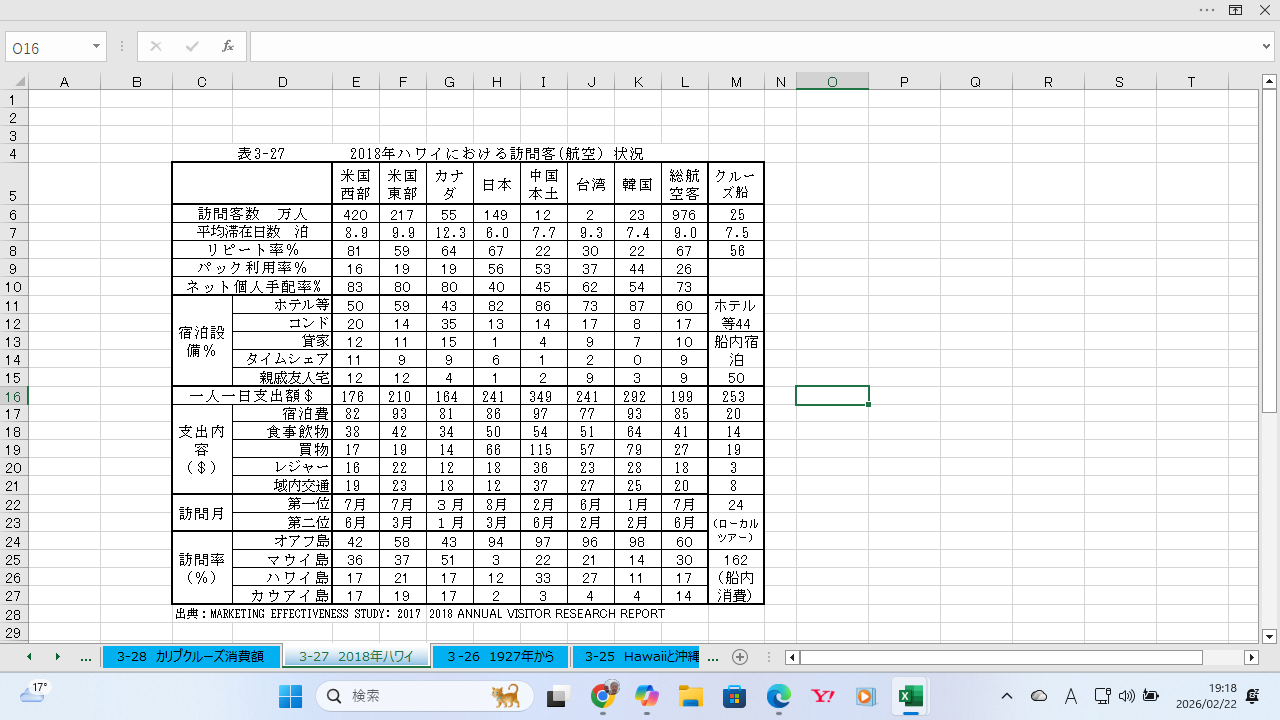Open File Explorer folder icon
Screen dimensions: 1280x720
pyautogui.click(x=691, y=696)
